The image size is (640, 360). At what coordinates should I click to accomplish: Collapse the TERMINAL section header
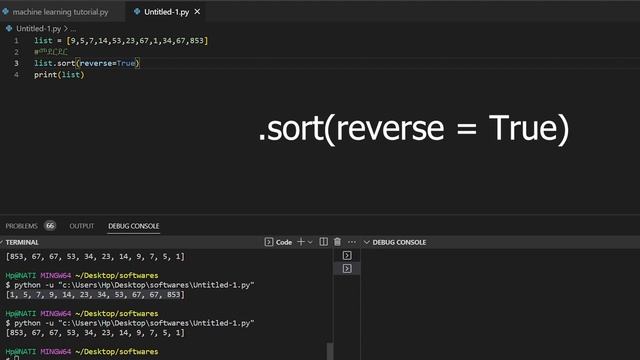[22, 242]
